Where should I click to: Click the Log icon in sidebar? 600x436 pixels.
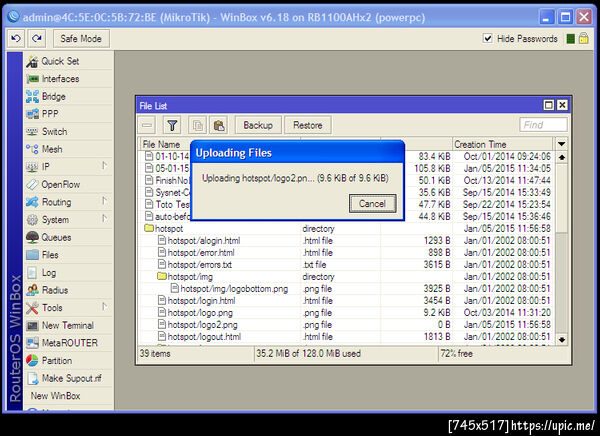(33, 273)
